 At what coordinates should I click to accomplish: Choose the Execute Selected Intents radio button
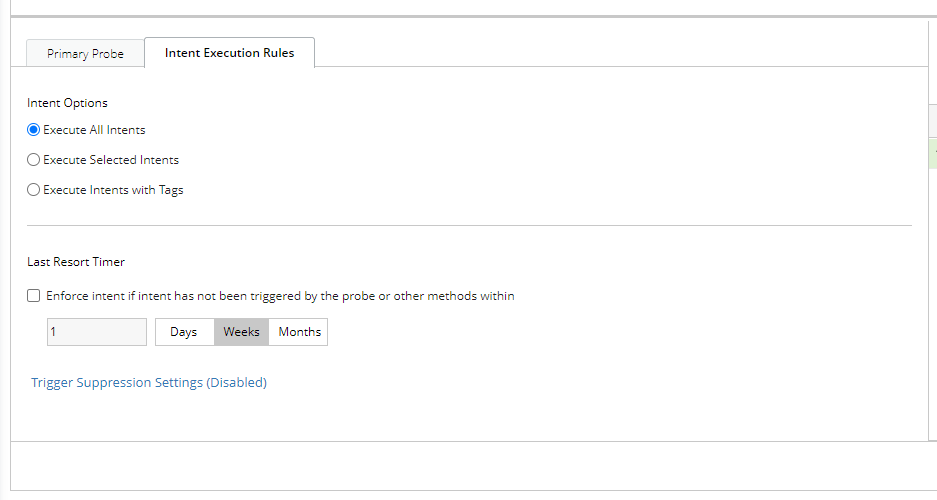tap(34, 160)
